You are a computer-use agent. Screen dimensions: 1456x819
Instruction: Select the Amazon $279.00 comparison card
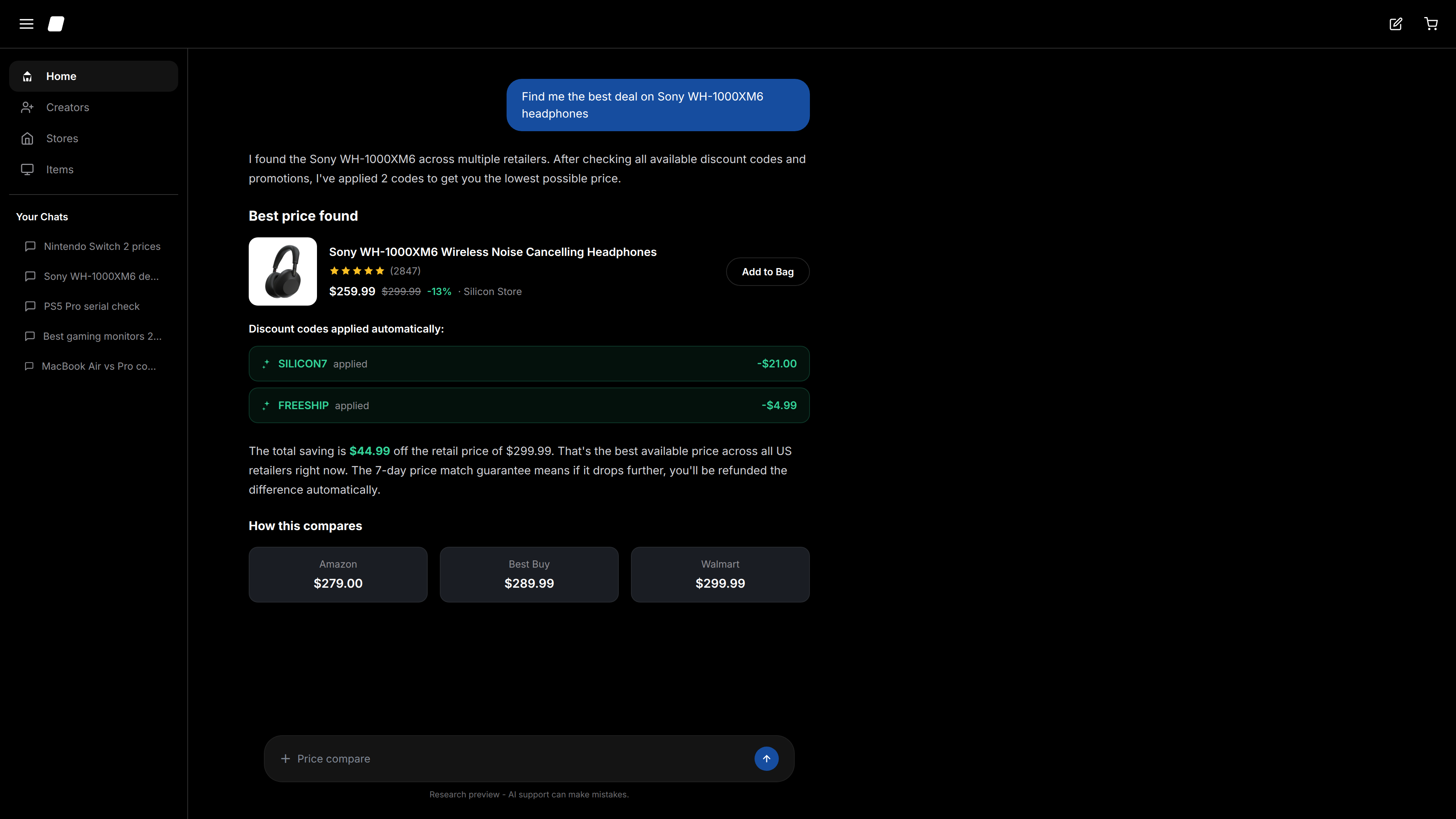click(x=337, y=574)
